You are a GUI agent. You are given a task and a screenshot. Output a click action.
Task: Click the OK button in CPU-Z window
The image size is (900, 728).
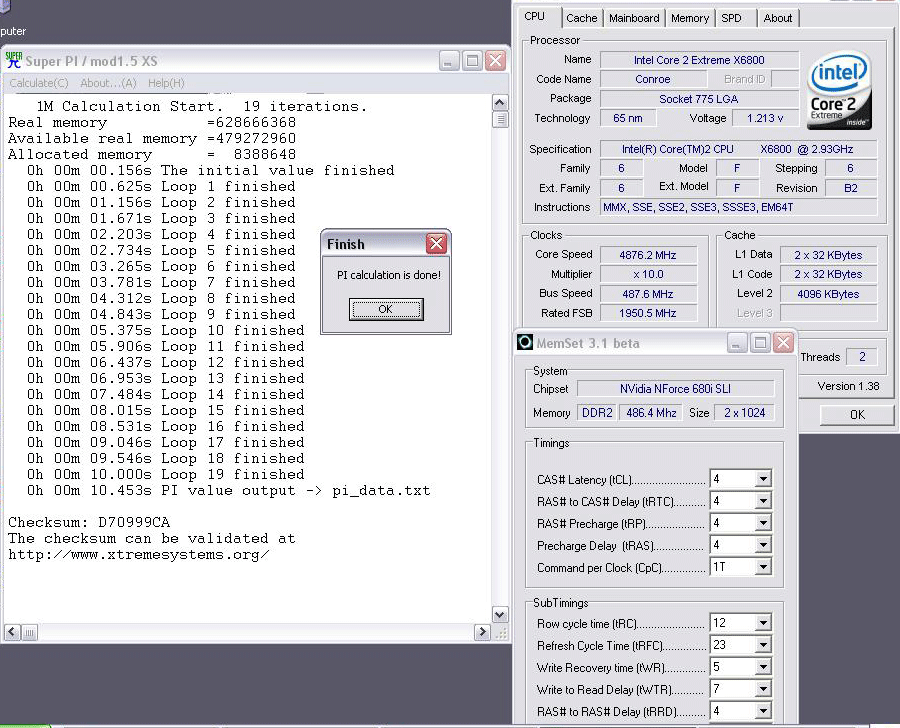[857, 415]
